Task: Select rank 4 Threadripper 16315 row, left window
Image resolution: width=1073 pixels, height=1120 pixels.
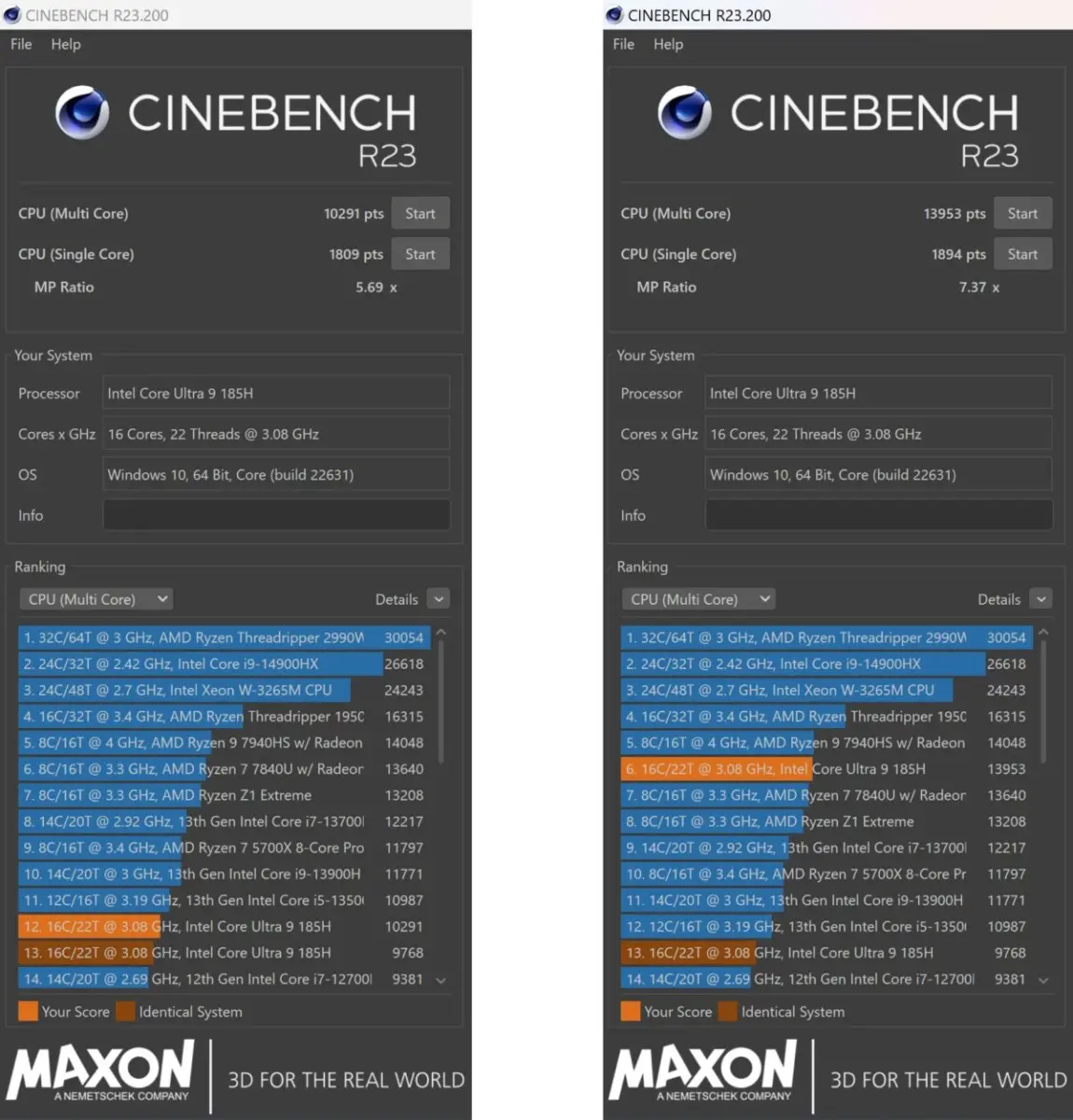Action: [224, 716]
